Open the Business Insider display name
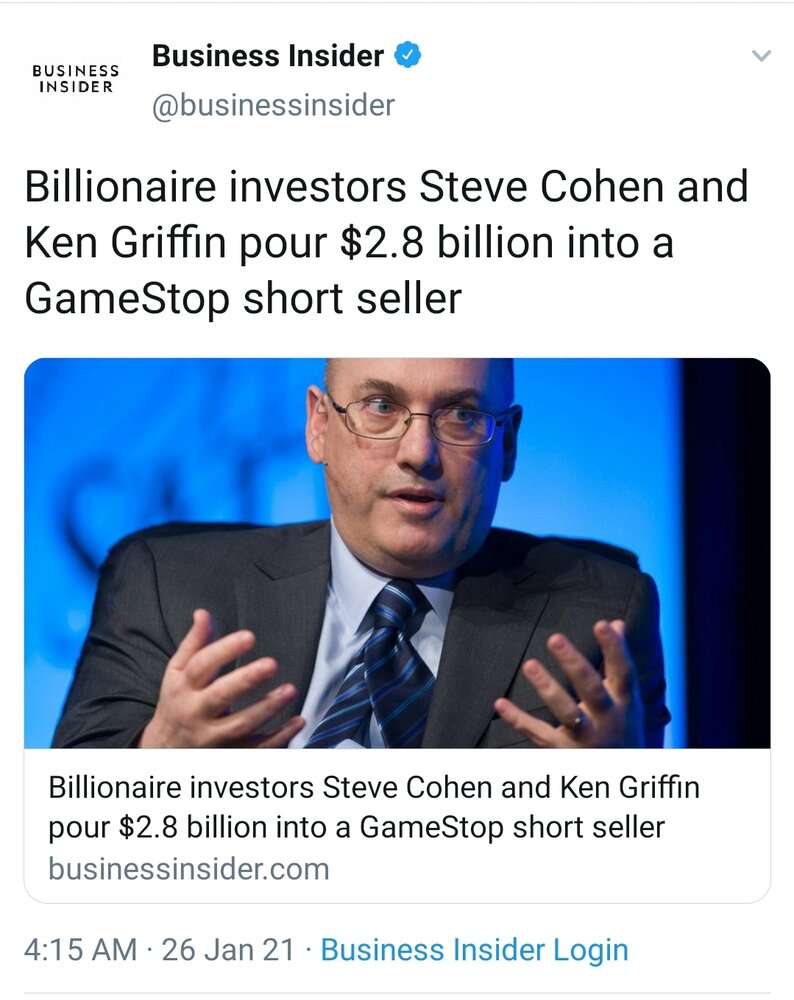 pos(268,56)
